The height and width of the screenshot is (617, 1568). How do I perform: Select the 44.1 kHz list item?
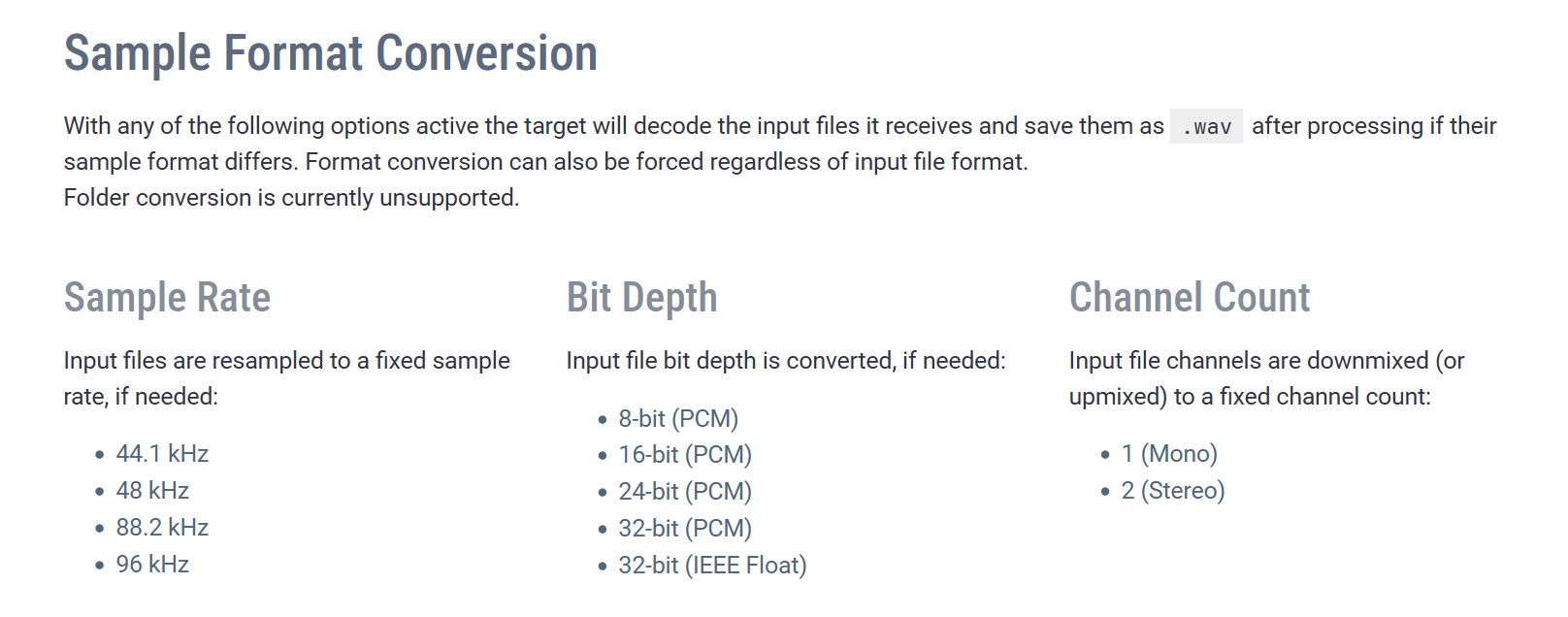point(162,454)
